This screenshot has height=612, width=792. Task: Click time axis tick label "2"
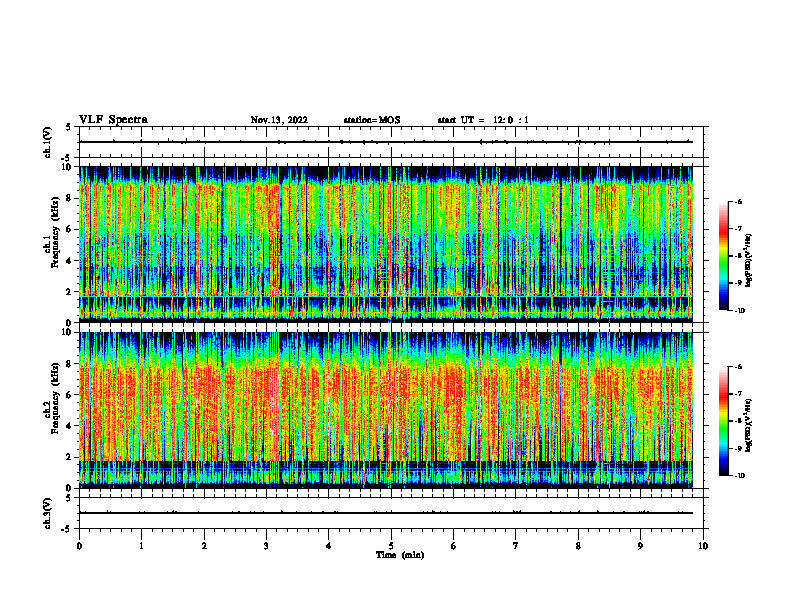coord(204,546)
